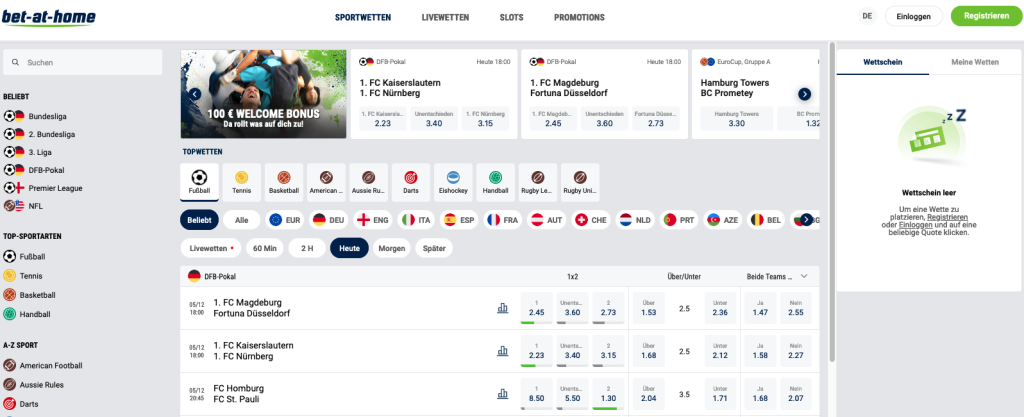Open NFL in sidebar
The image size is (1024, 417).
click(x=24, y=206)
